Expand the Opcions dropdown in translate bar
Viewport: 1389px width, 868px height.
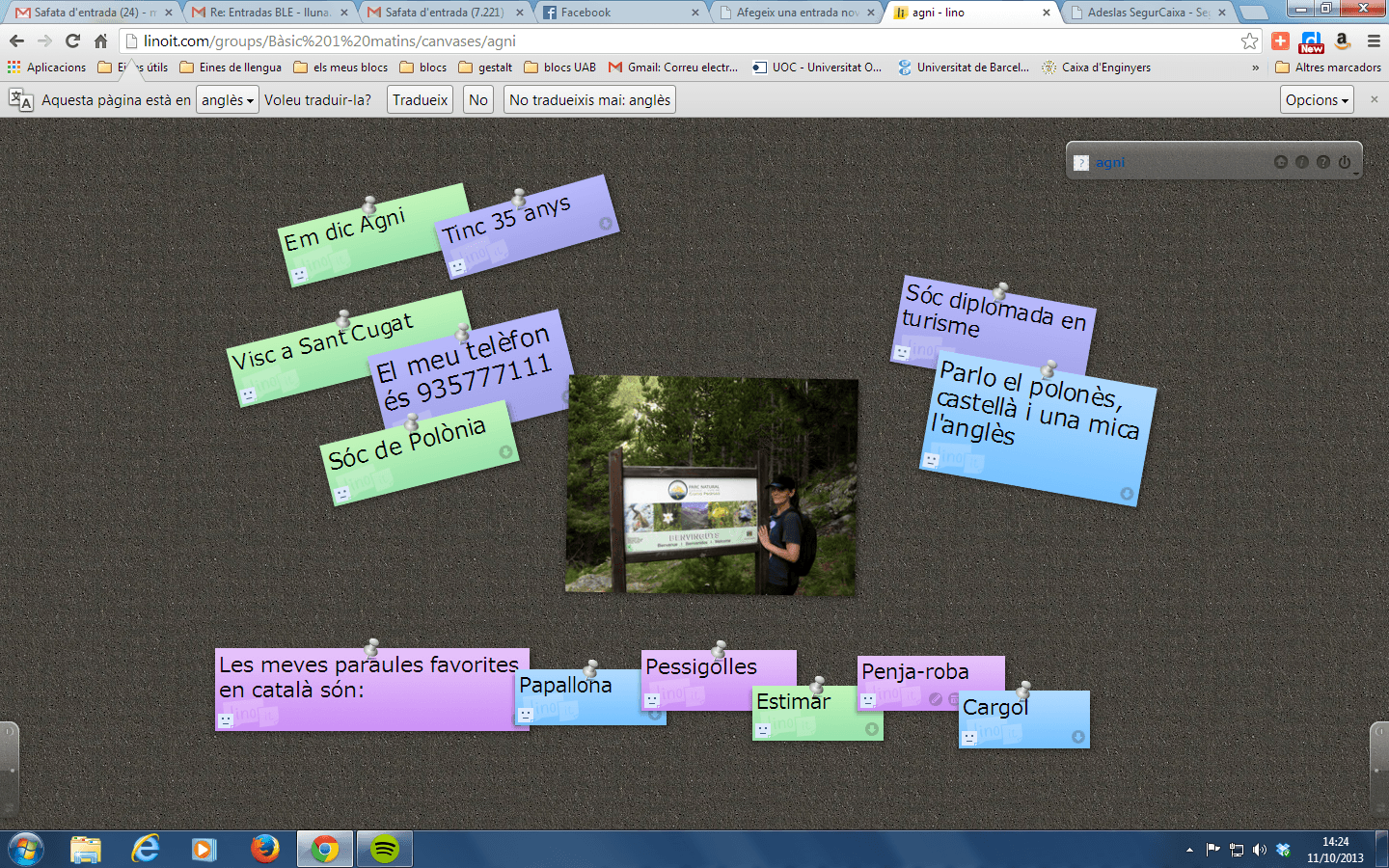(1317, 100)
